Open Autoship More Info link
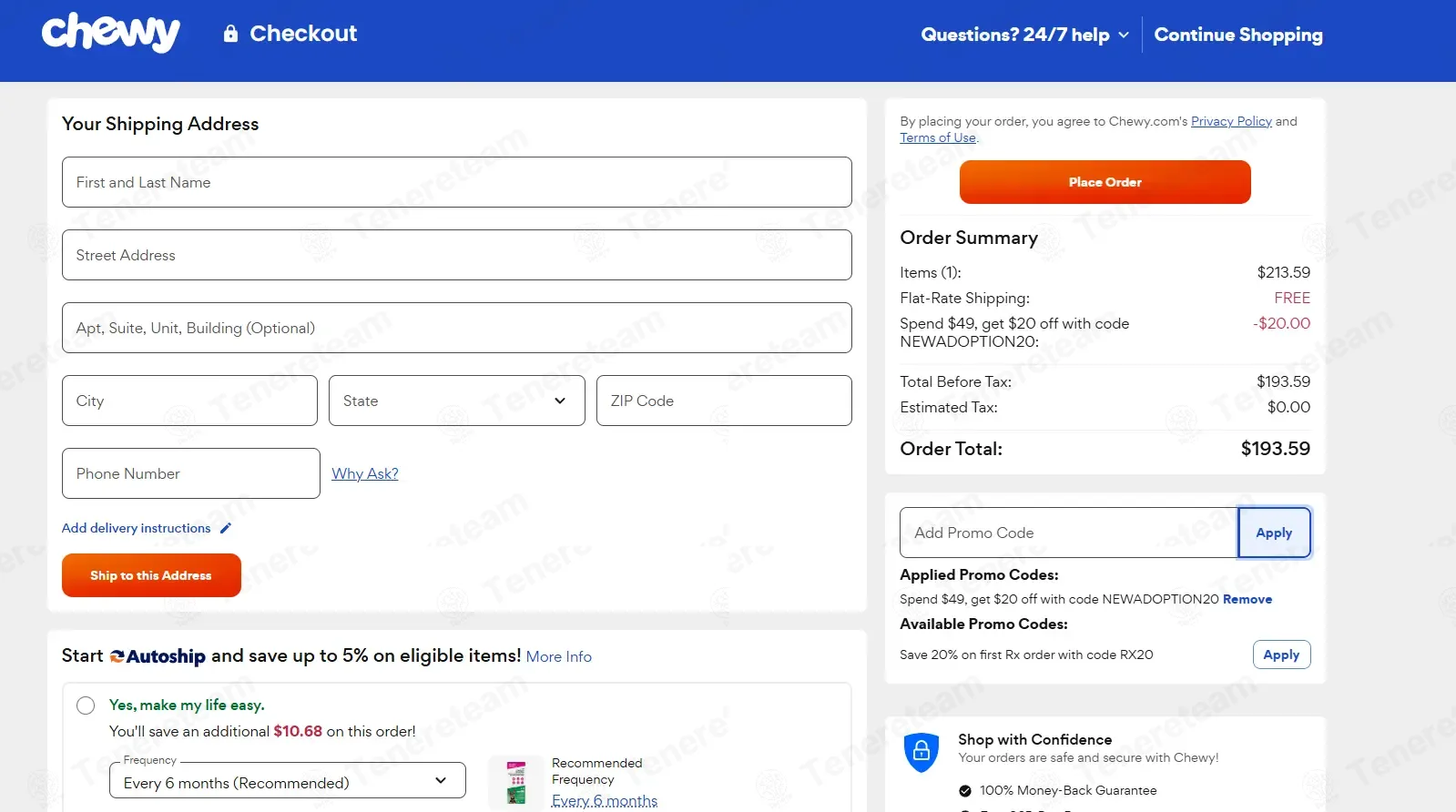The width and height of the screenshot is (1456, 812). 559,656
